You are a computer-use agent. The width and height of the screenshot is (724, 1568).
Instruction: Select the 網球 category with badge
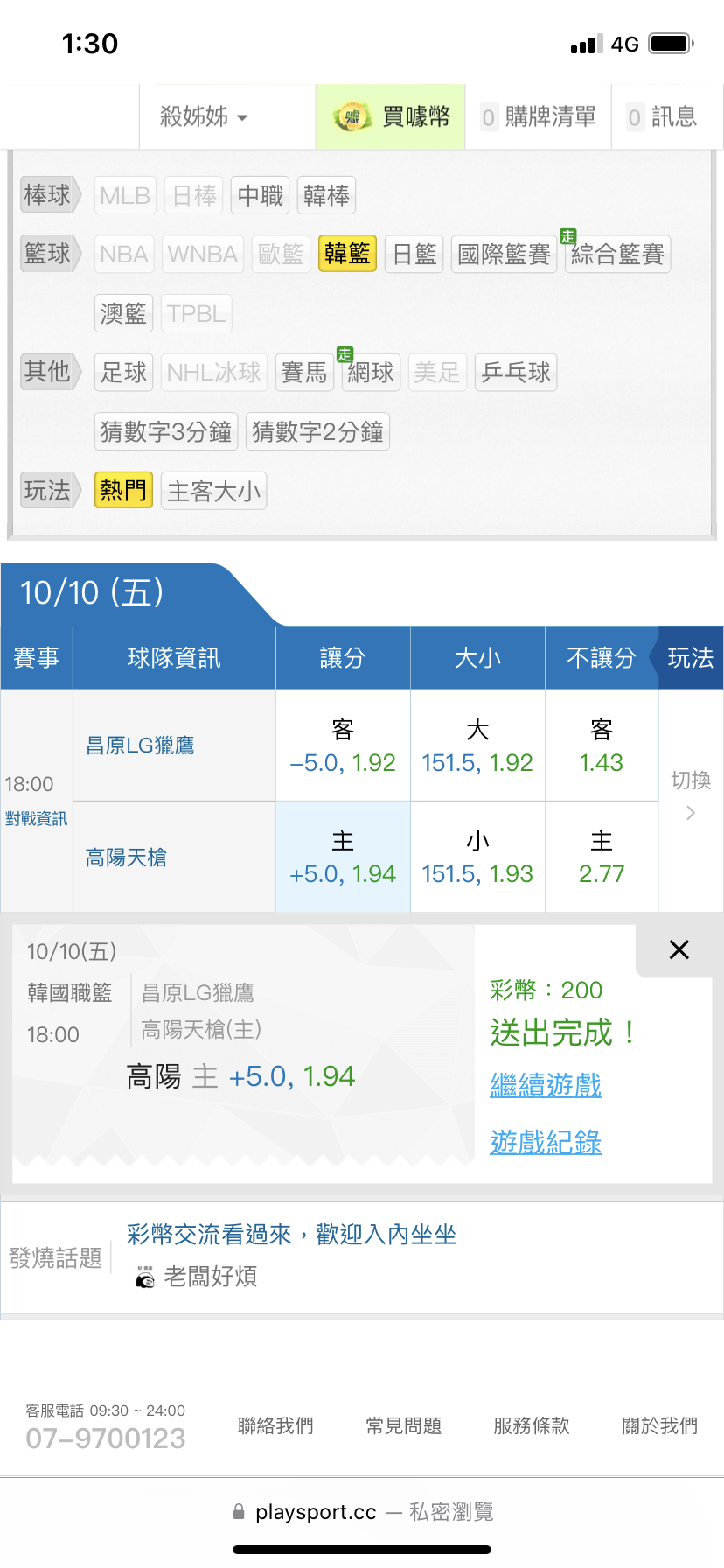(x=371, y=373)
